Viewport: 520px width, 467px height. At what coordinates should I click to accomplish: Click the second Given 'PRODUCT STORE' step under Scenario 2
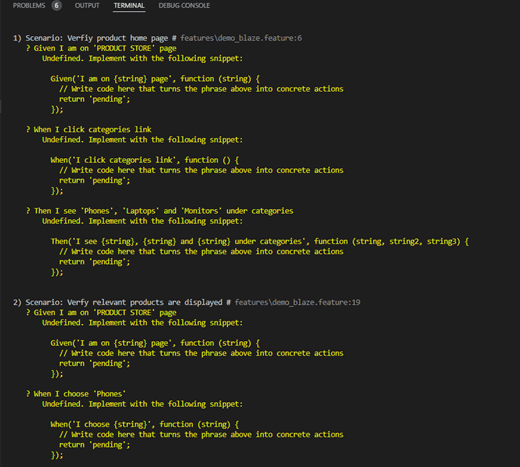tap(101, 313)
